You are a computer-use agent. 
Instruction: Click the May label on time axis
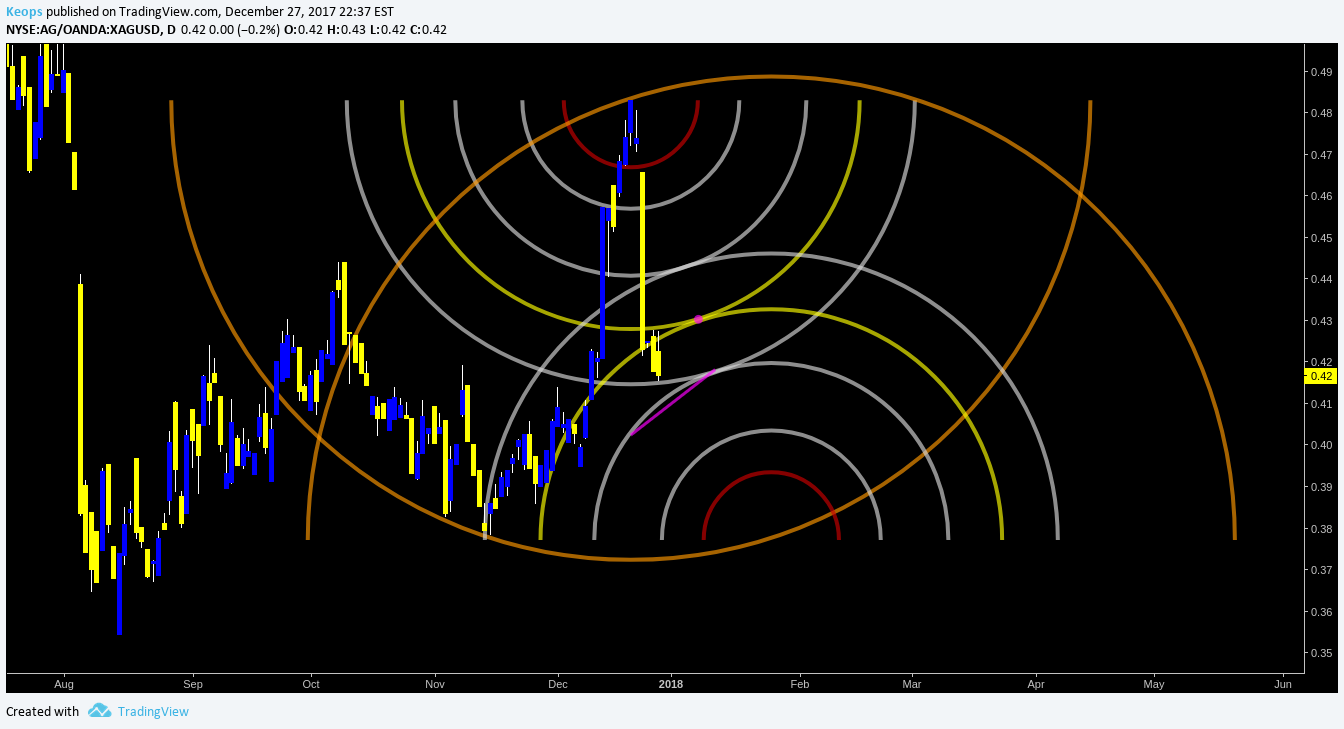click(x=1154, y=685)
